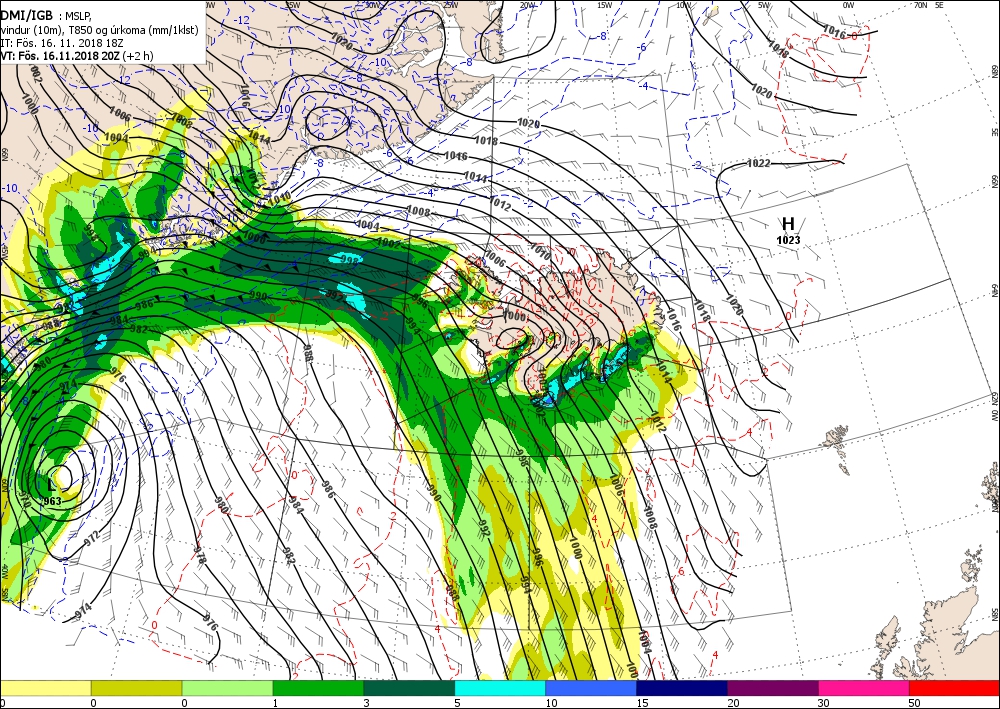This screenshot has height=709, width=1000.
Task: Click the olive yellow legend swatch
Action: tap(136, 688)
